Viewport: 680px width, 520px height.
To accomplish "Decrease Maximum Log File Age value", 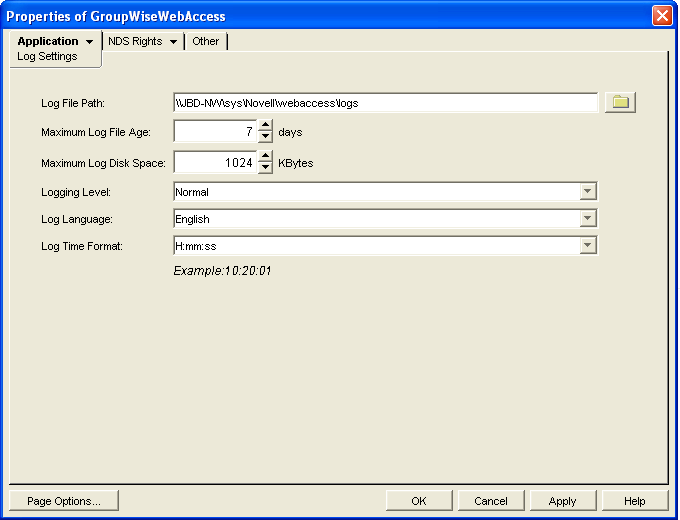I will [265, 136].
